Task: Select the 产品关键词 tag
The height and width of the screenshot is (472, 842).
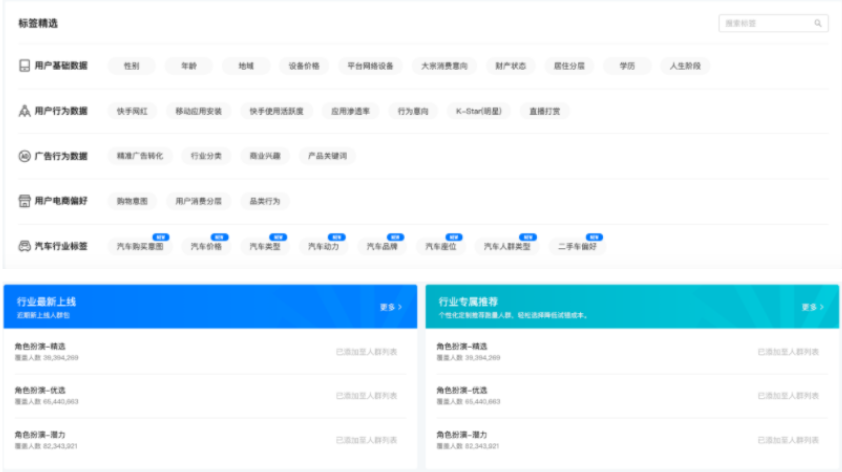Action: (327, 156)
